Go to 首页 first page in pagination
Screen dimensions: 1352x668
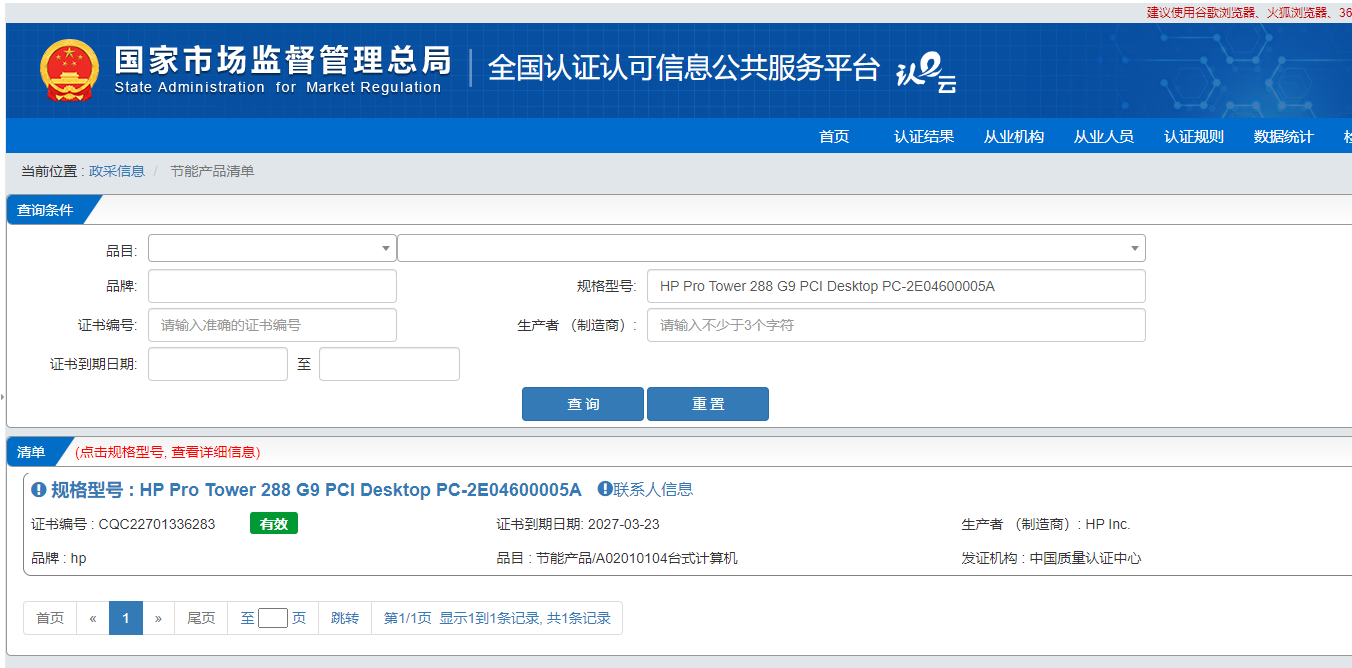[x=50, y=618]
